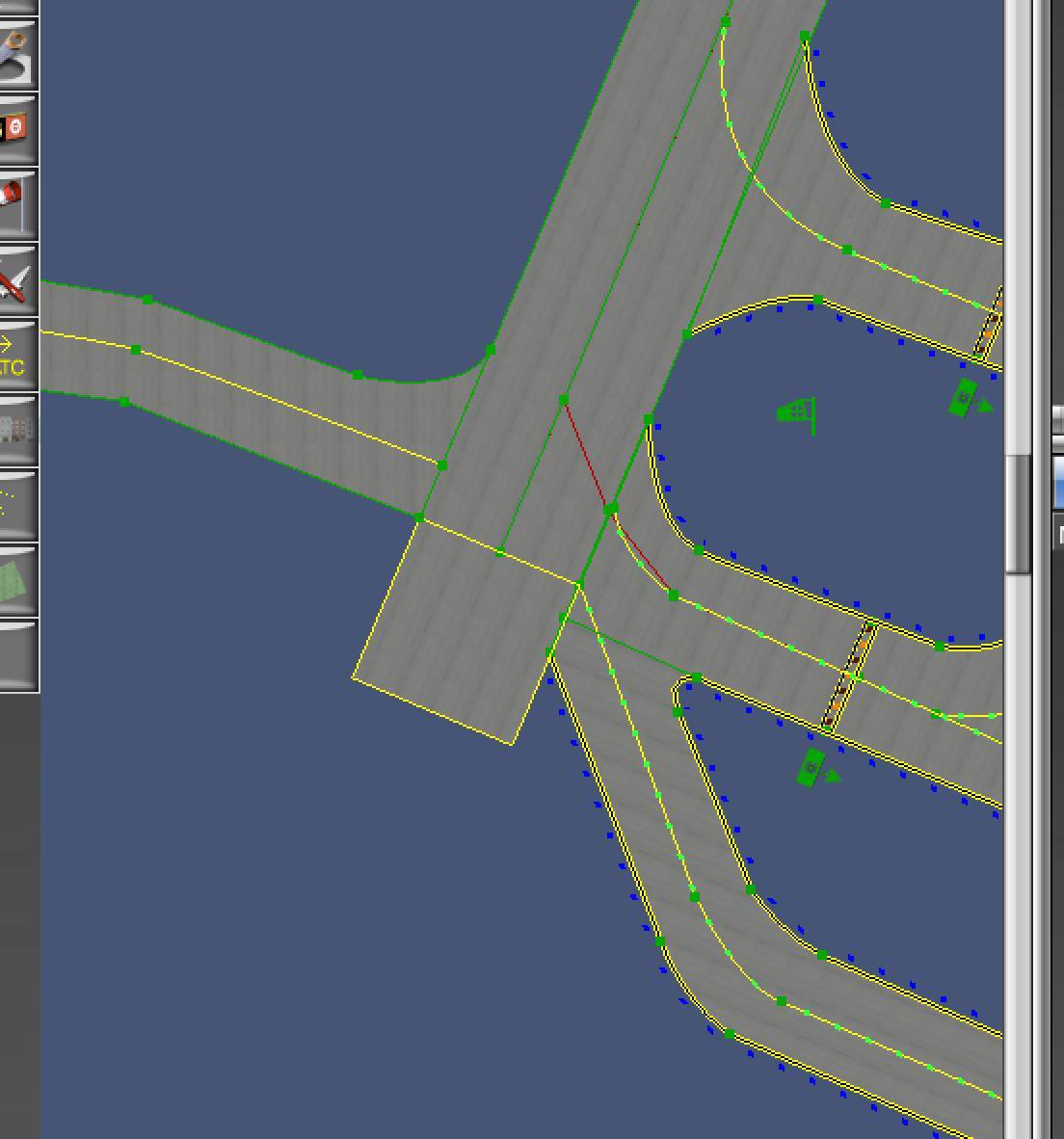1064x1139 pixels.
Task: Select the Ramp Start airplane tool
Action: click(17, 278)
